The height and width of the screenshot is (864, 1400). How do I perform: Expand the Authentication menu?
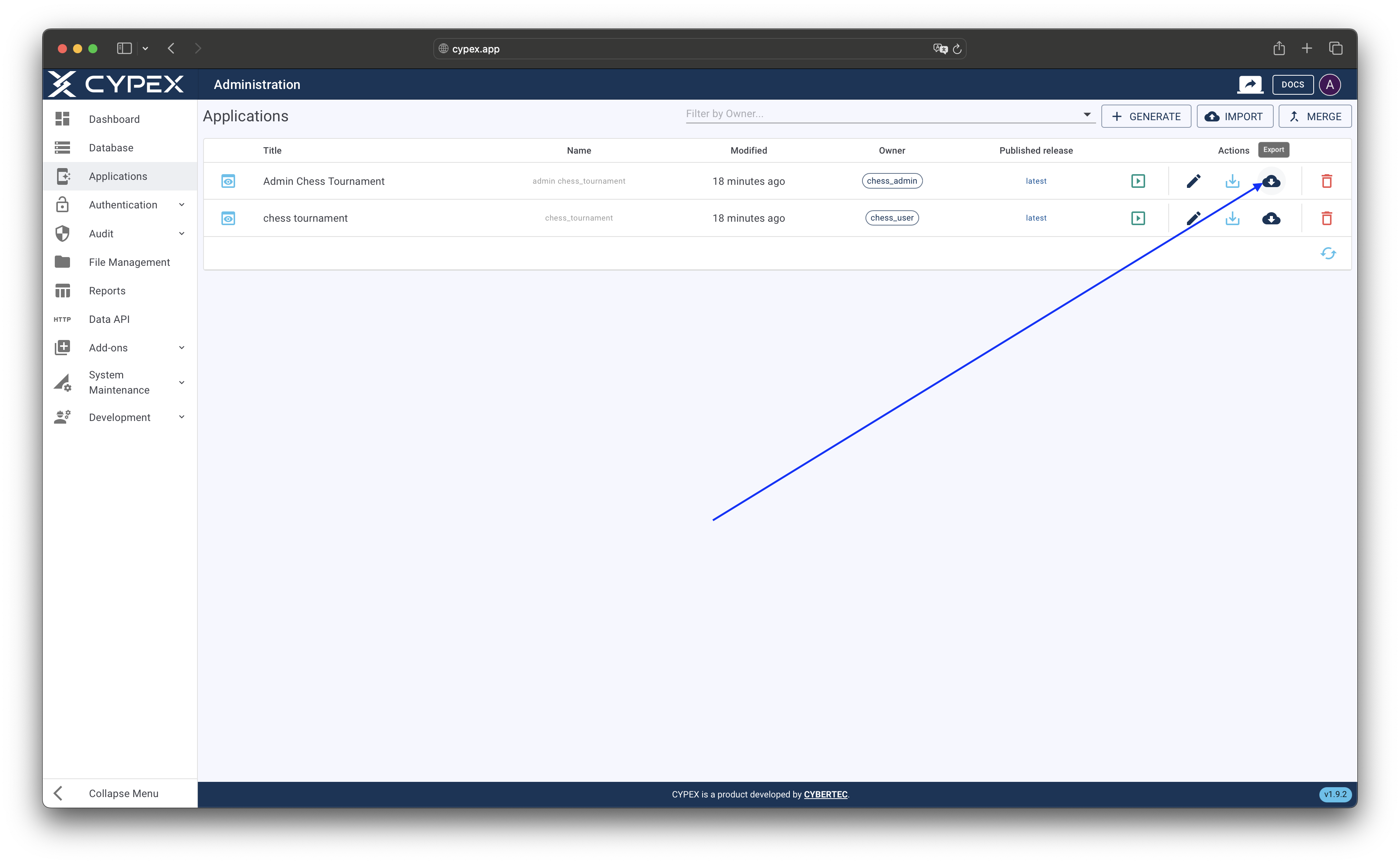click(123, 205)
